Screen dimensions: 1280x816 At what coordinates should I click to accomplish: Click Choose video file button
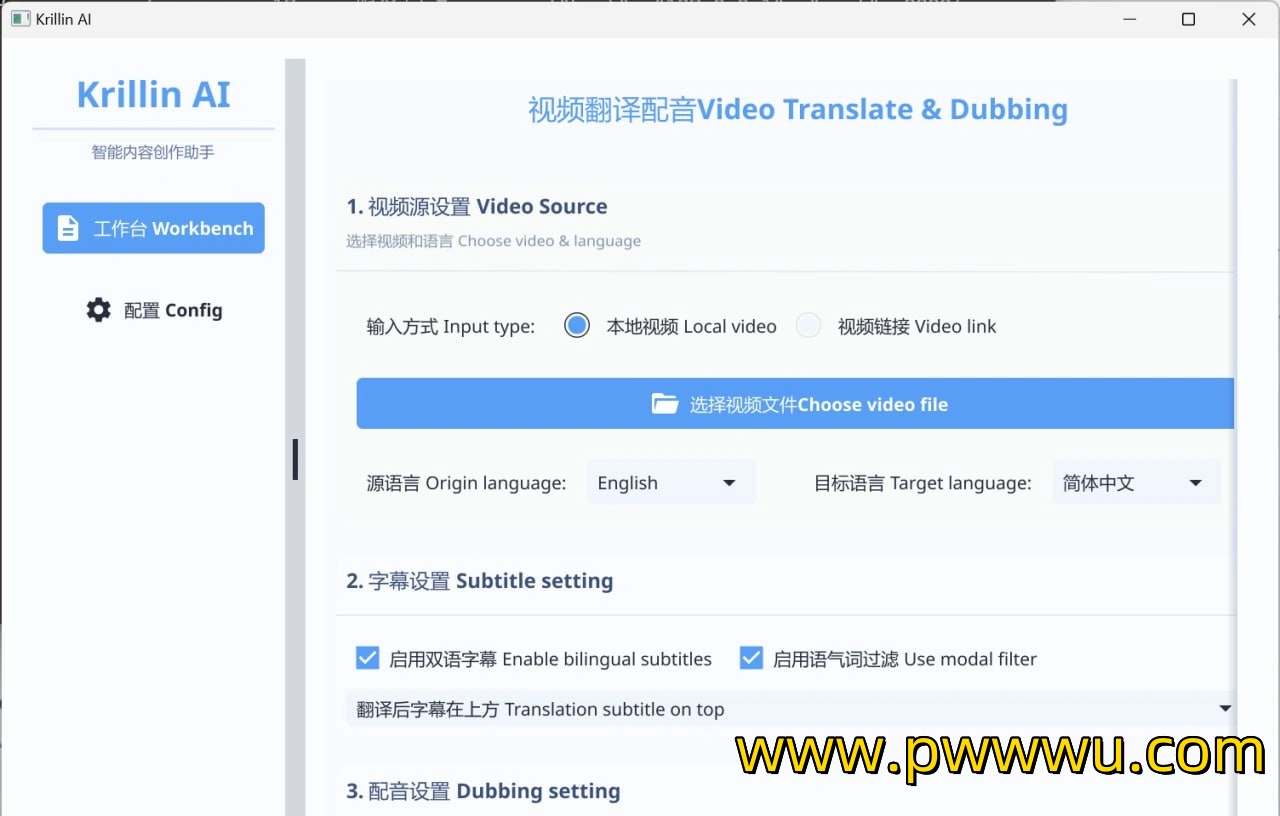(795, 404)
